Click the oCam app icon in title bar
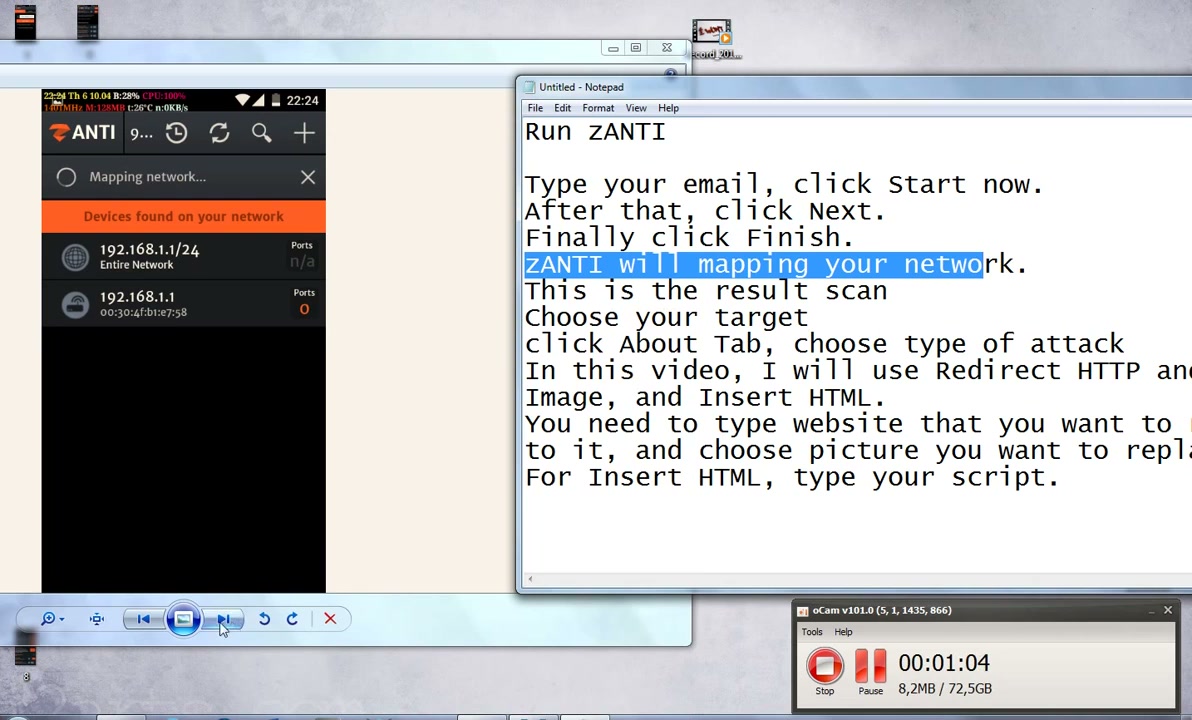Screen dimensions: 1192x720 pyautogui.click(x=802, y=611)
